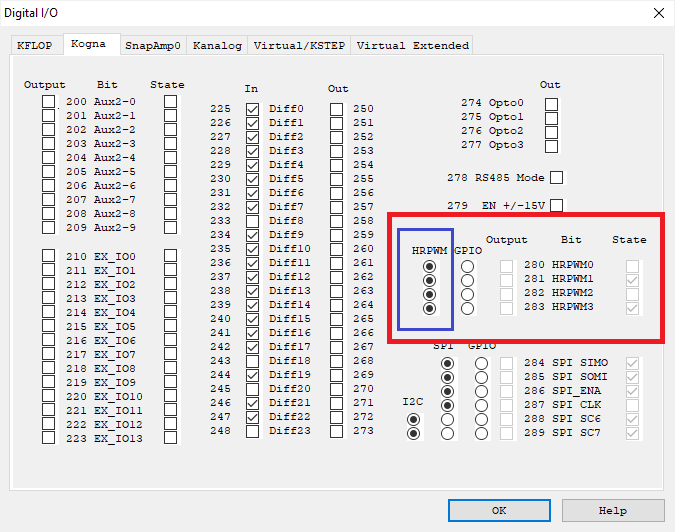Enable the 279 EN +/-15V checkbox
The image size is (675, 532).
click(557, 206)
